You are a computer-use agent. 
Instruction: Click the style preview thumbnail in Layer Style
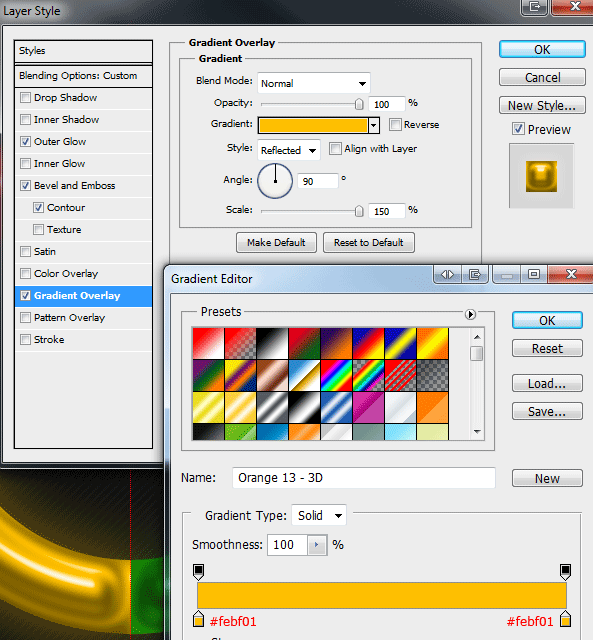(541, 176)
